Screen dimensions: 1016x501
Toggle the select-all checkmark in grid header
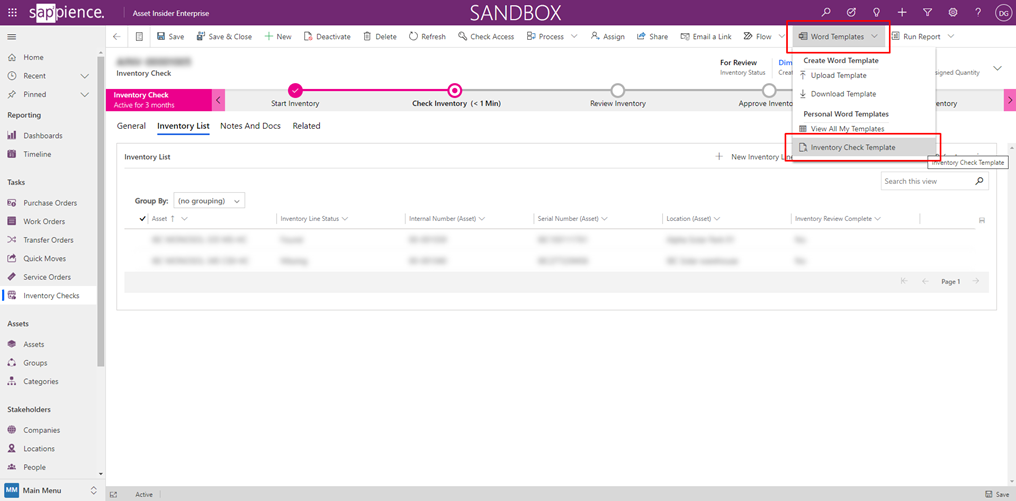click(x=142, y=218)
